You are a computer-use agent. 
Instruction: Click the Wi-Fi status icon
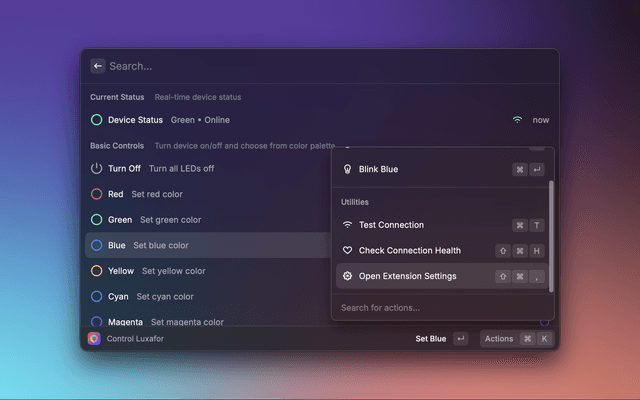[517, 120]
